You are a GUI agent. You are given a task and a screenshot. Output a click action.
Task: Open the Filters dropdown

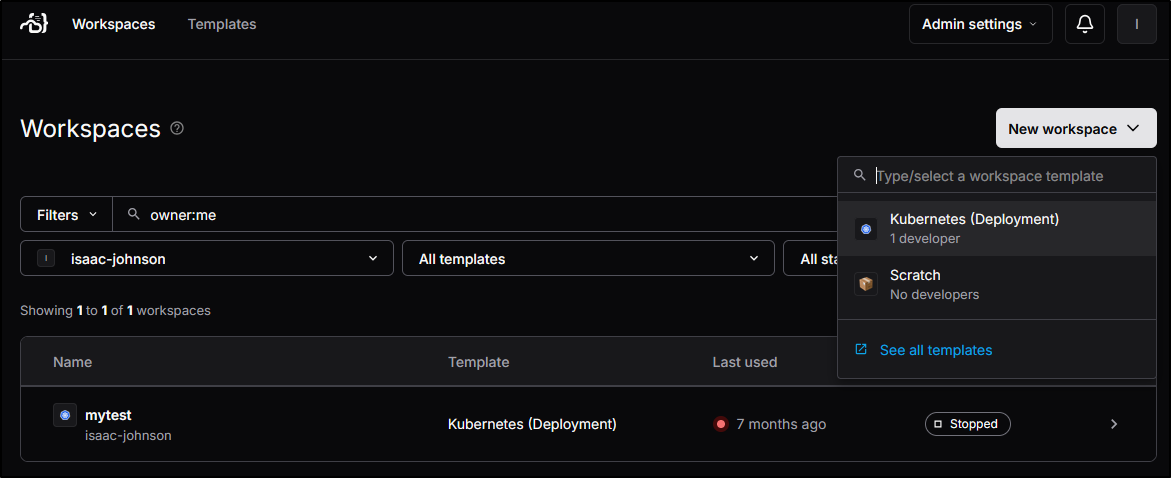(67, 214)
